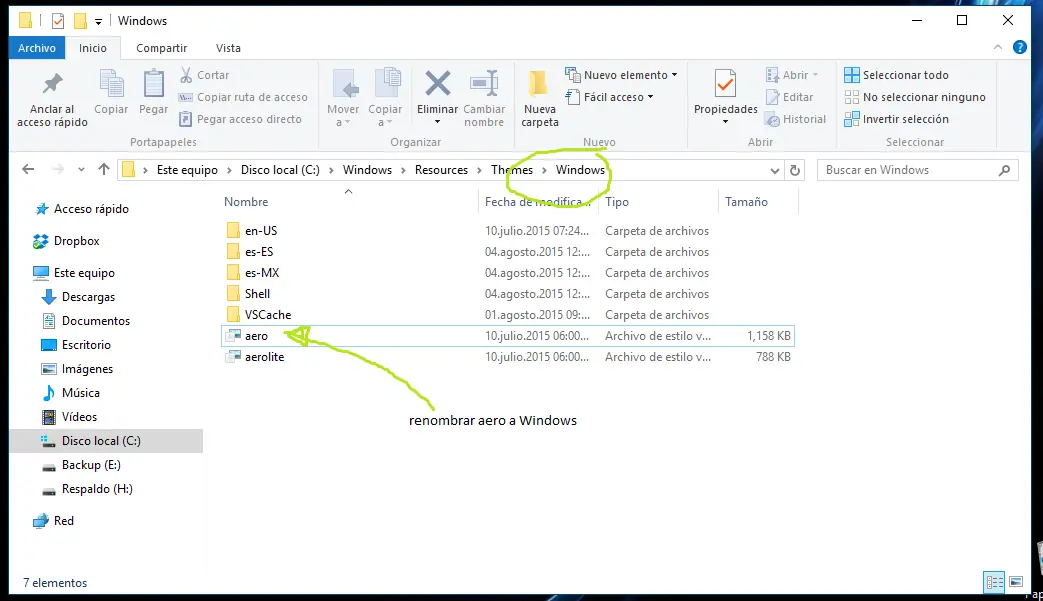Click the Editar ribbon command

point(790,97)
